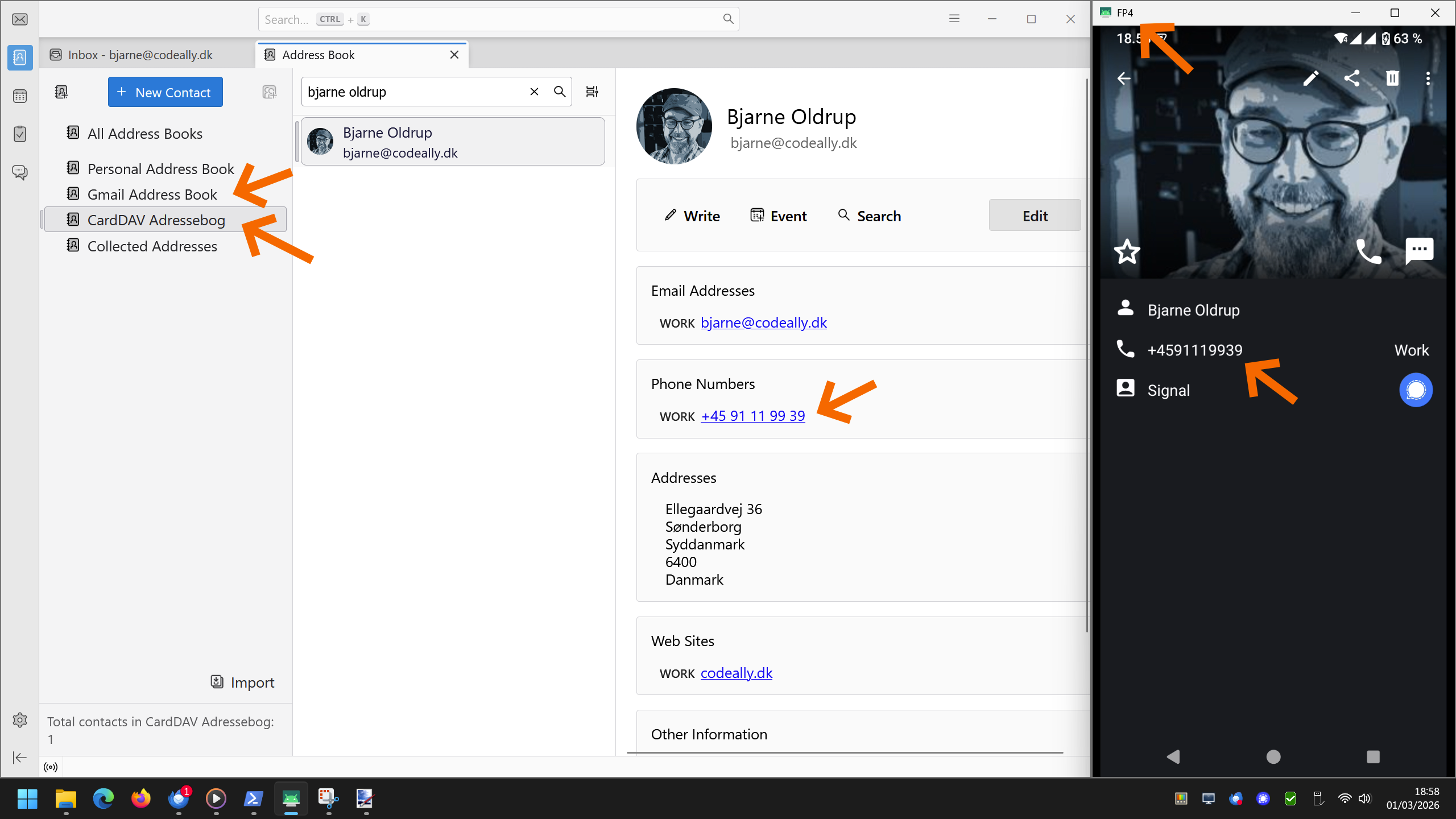Tap the share icon on phone contact
This screenshot has width=1456, height=819.
1352,78
